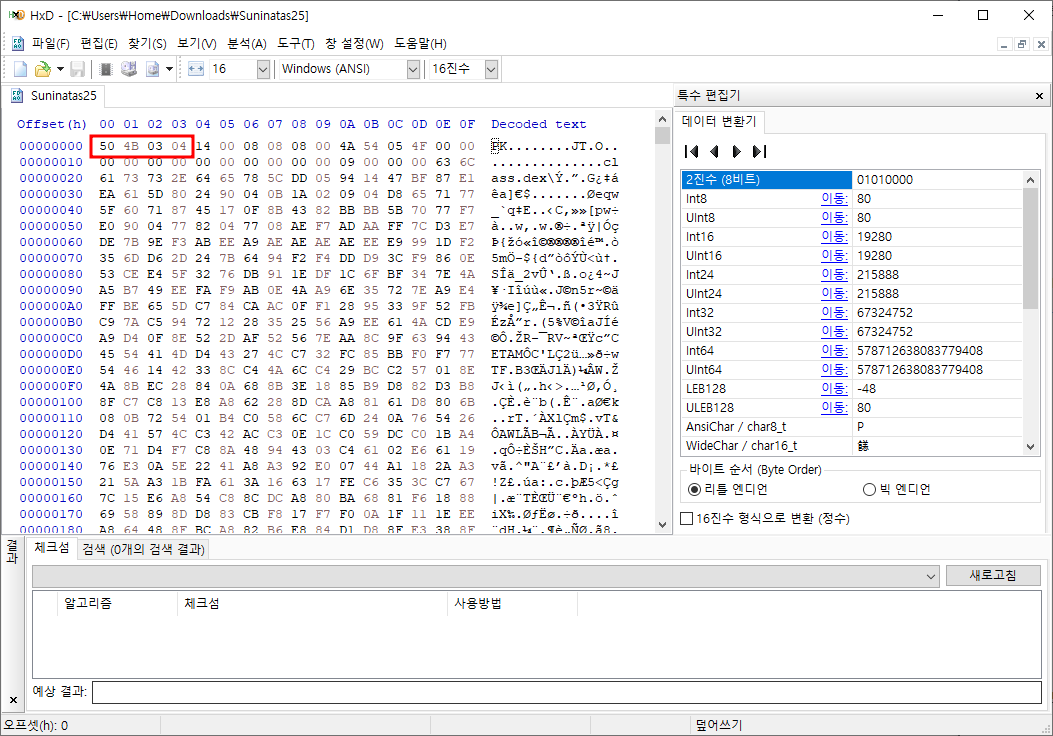
Task: Open the 검색 (0개의 검색 결과) tab
Action: click(x=143, y=549)
